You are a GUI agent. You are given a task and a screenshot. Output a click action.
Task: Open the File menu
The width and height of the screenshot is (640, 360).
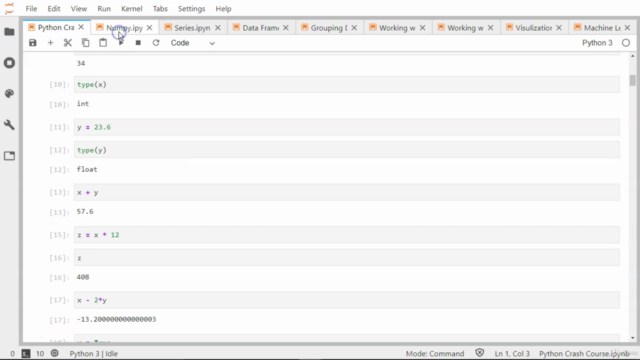coord(31,9)
